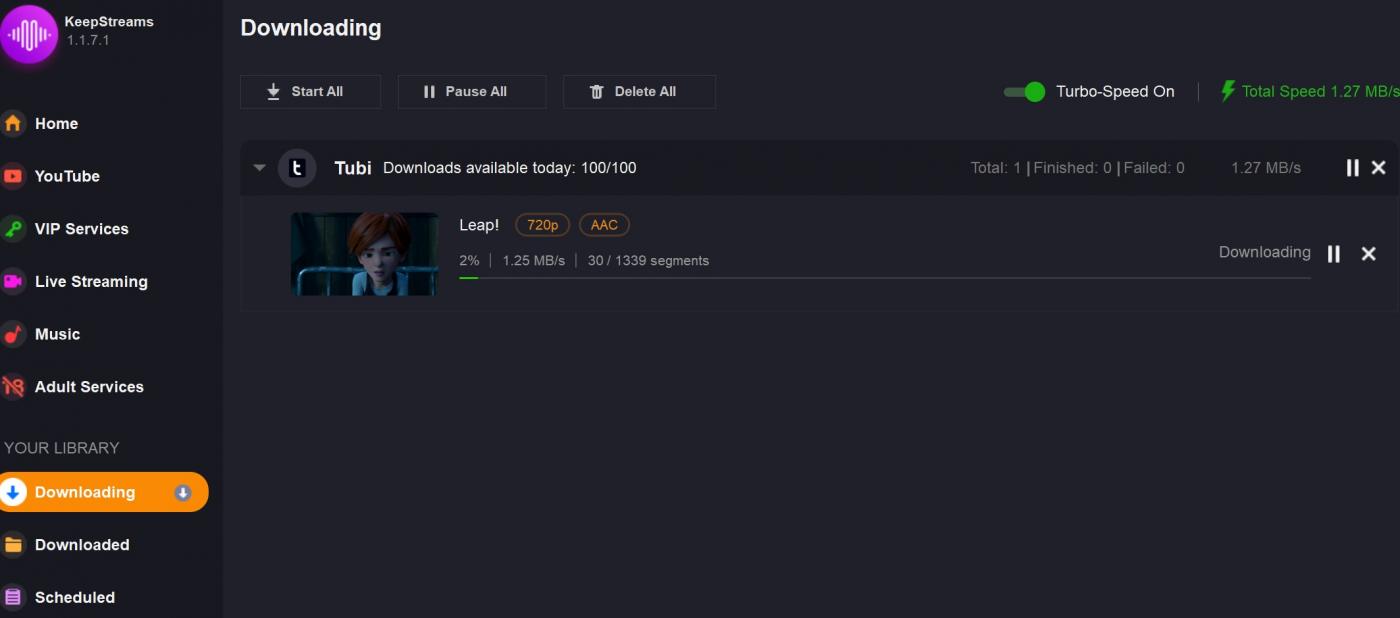Click the Downloaded folder icon
1400x618 pixels.
tap(12, 545)
